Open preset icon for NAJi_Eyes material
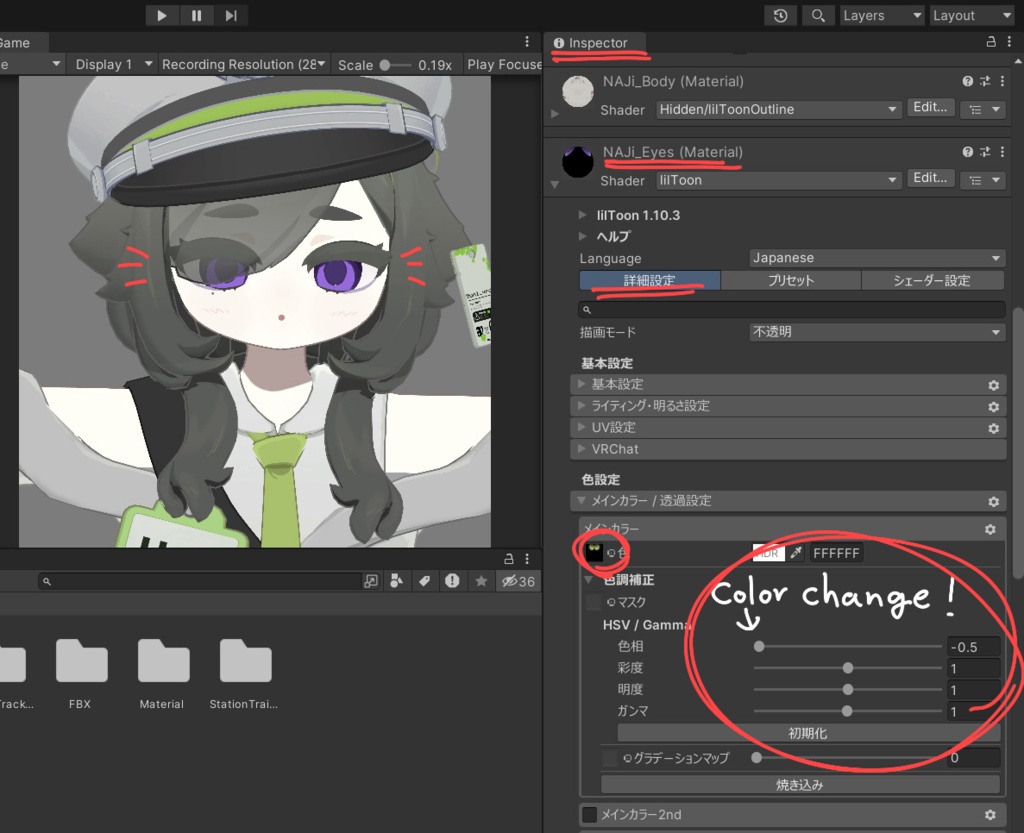Viewport: 1024px width, 833px height. click(985, 151)
